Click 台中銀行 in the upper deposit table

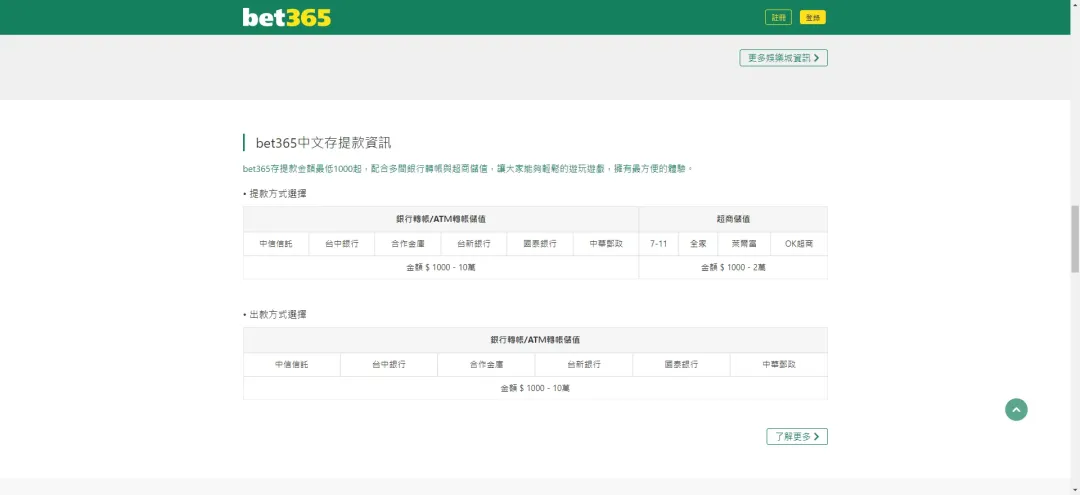pyautogui.click(x=342, y=244)
